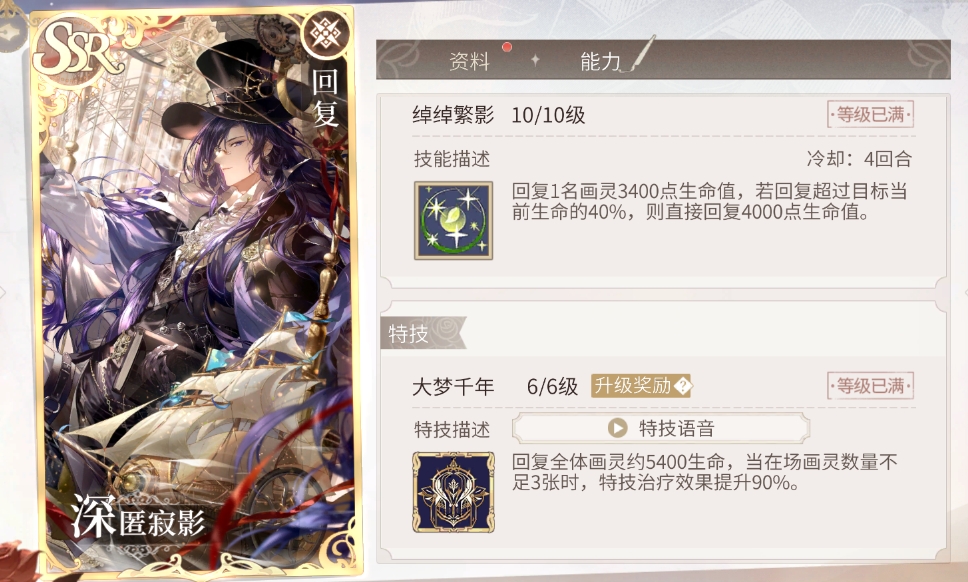
Task: Click the 等级已满 label for 绰绰繁影
Action: [870, 115]
